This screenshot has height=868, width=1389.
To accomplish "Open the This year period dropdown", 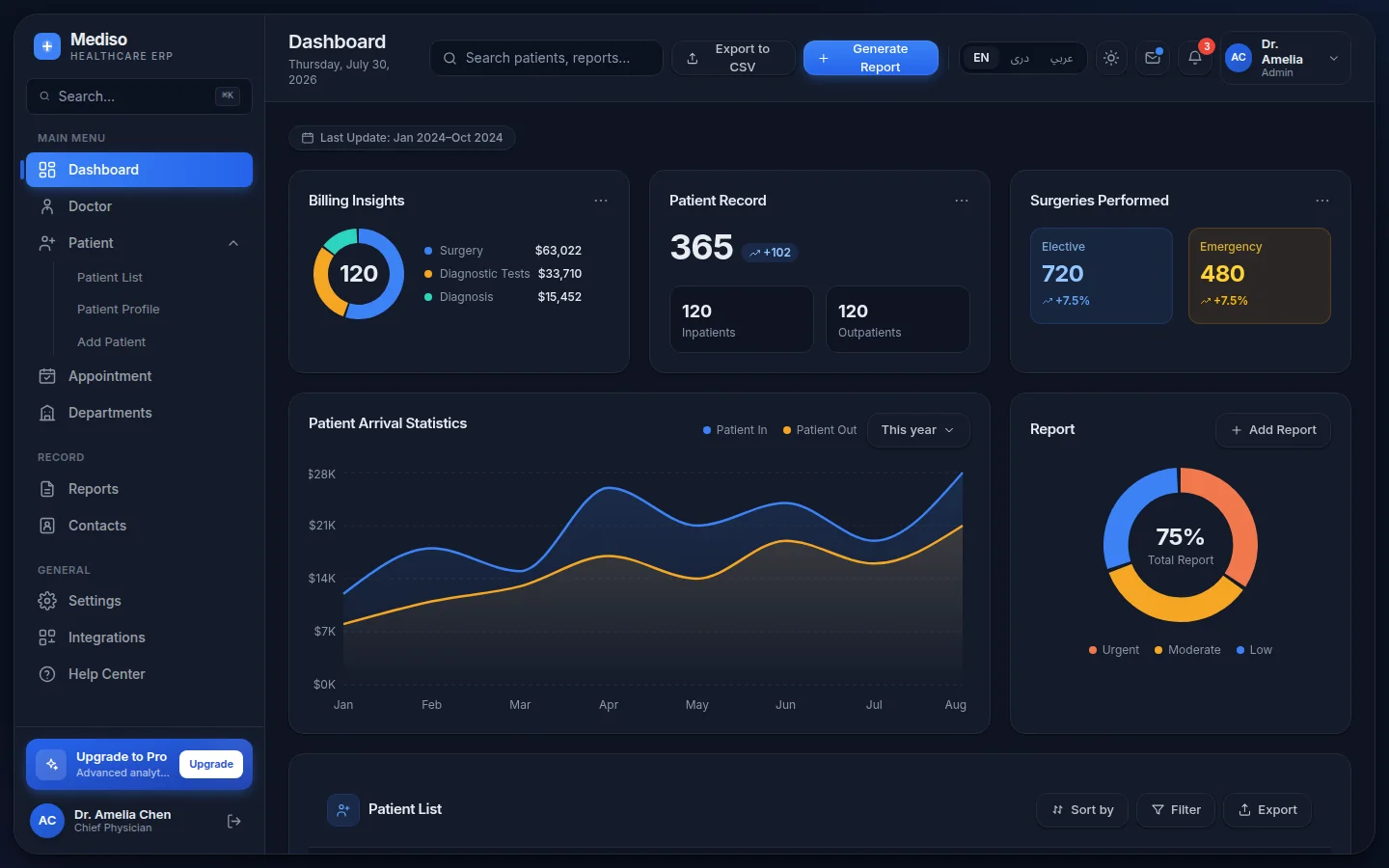I will (918, 430).
